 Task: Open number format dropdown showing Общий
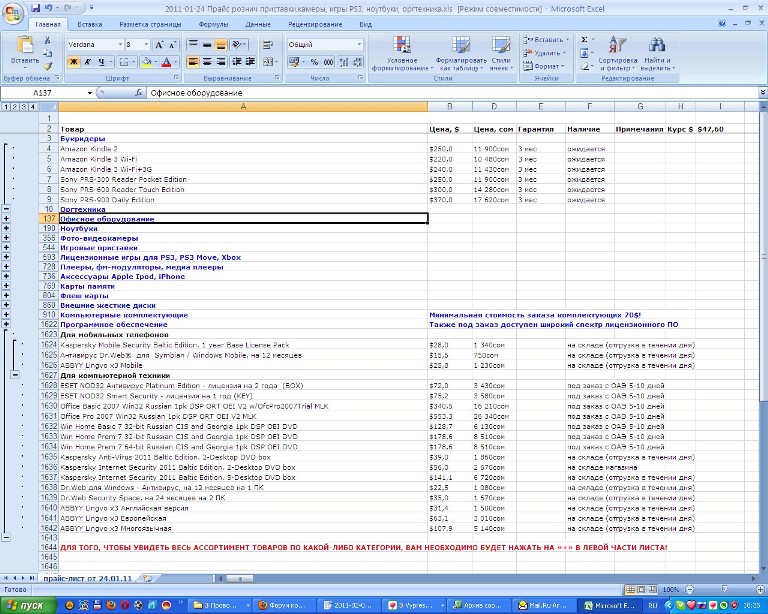tap(359, 45)
